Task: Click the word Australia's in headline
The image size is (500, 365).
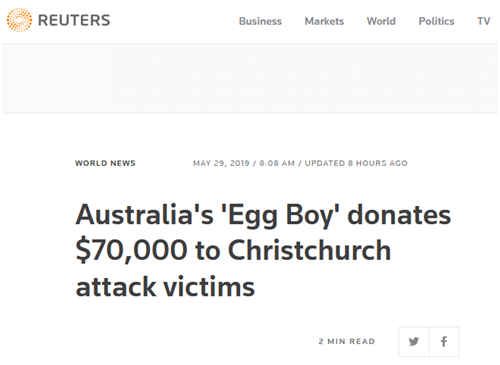Action: (x=144, y=215)
